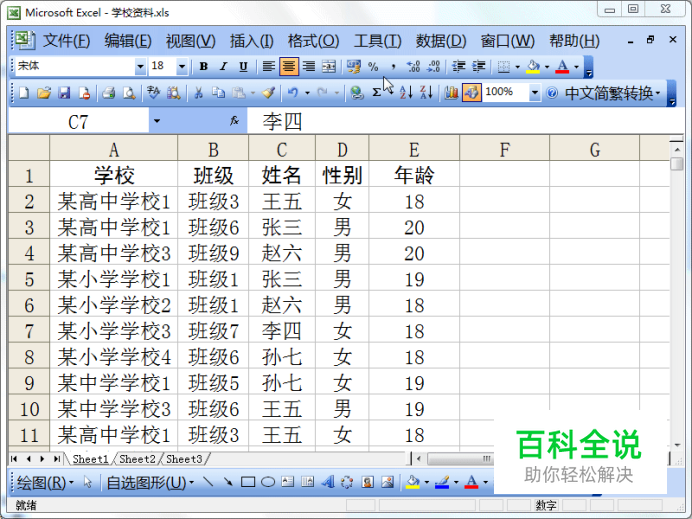Open fill color dropdown in formatting toolbar

click(x=547, y=67)
